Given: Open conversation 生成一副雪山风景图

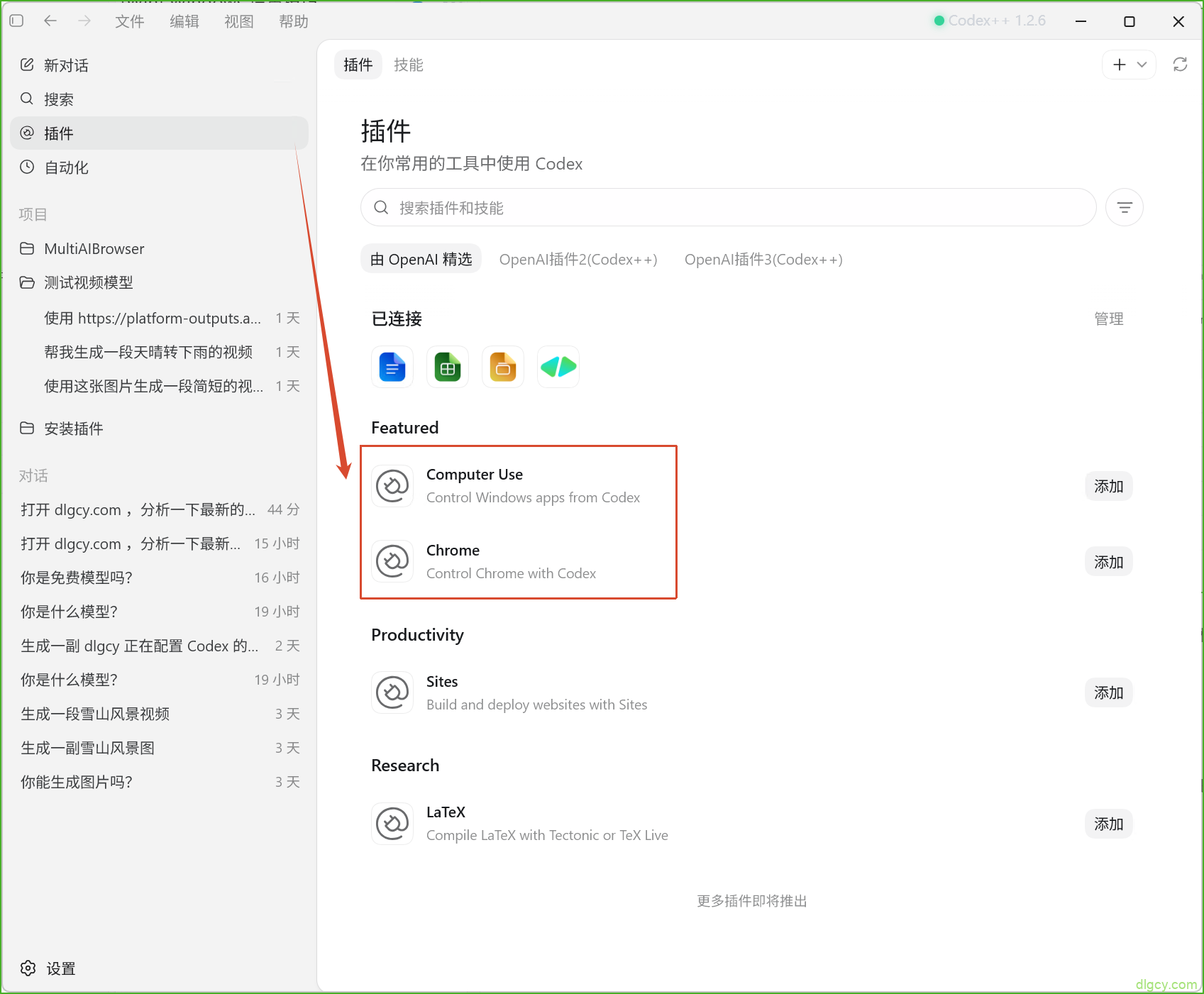Looking at the screenshot, I should coord(159,748).
